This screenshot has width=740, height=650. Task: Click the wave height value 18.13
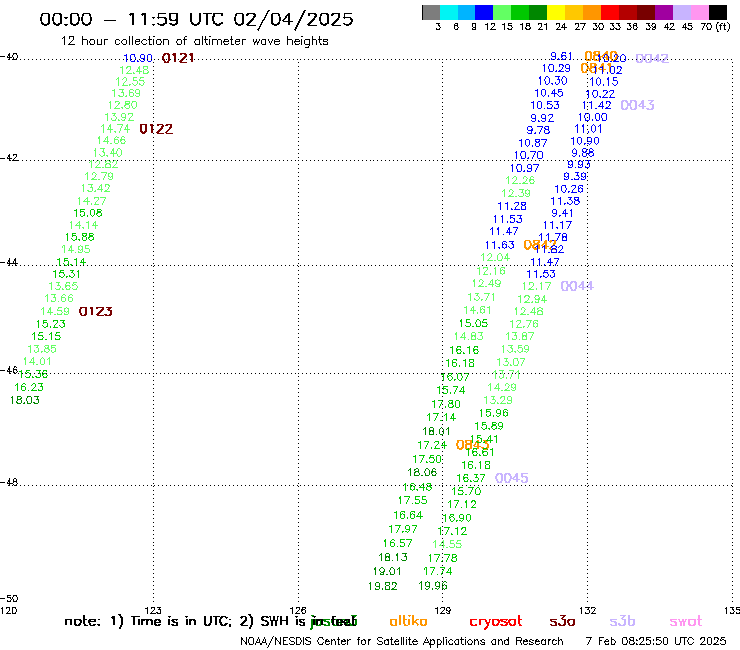pos(393,557)
